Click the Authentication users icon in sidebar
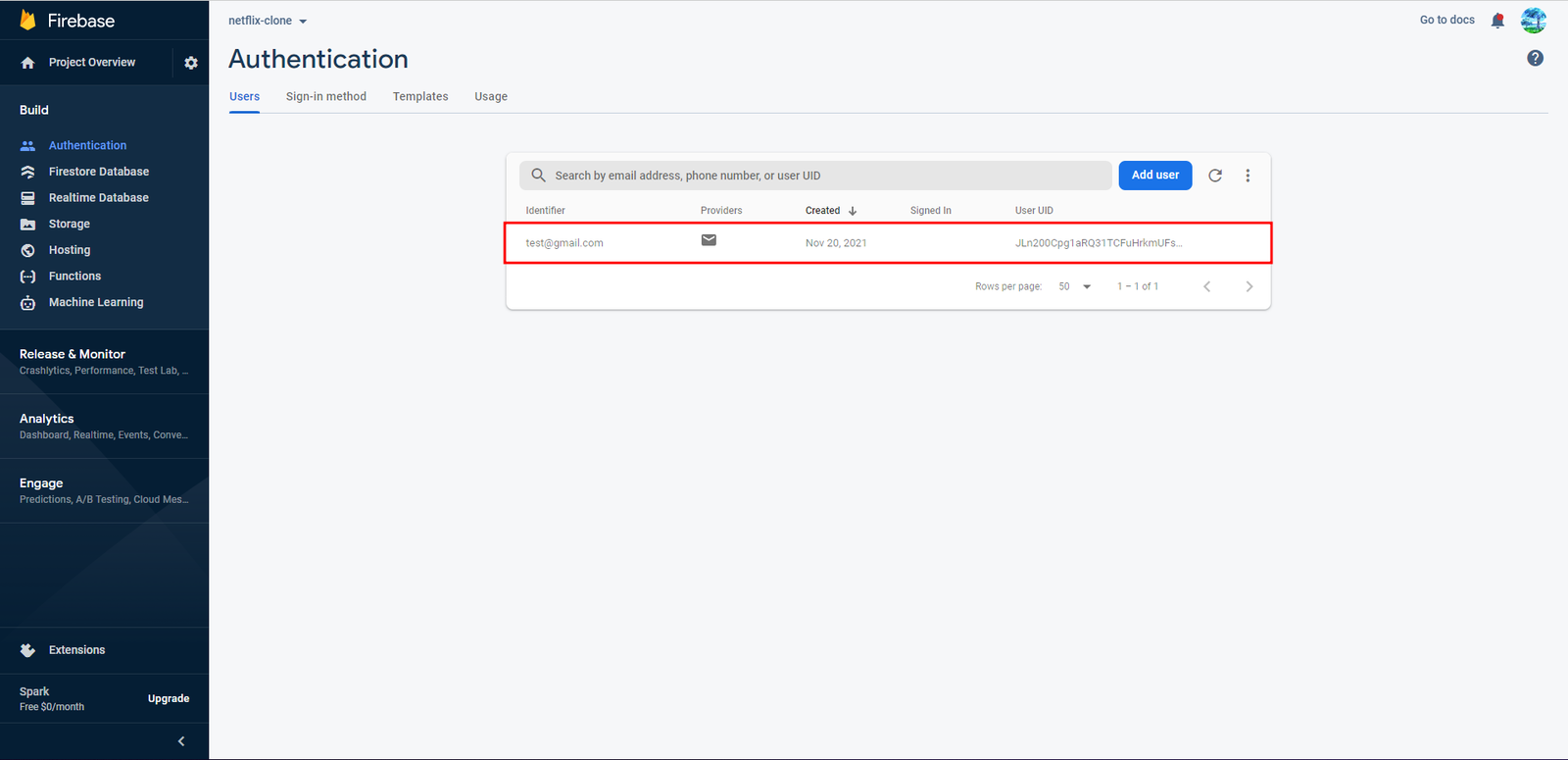The image size is (1568, 760). tap(27, 145)
